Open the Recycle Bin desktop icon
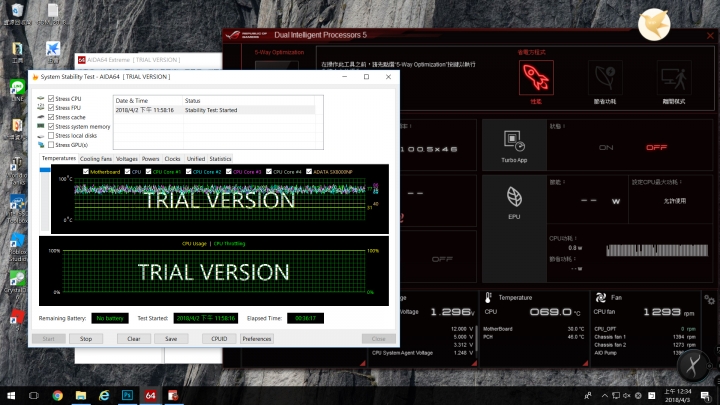 pos(17,14)
